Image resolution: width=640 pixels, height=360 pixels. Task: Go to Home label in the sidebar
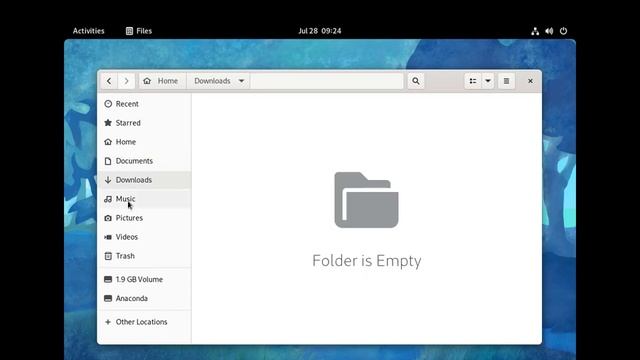126,142
